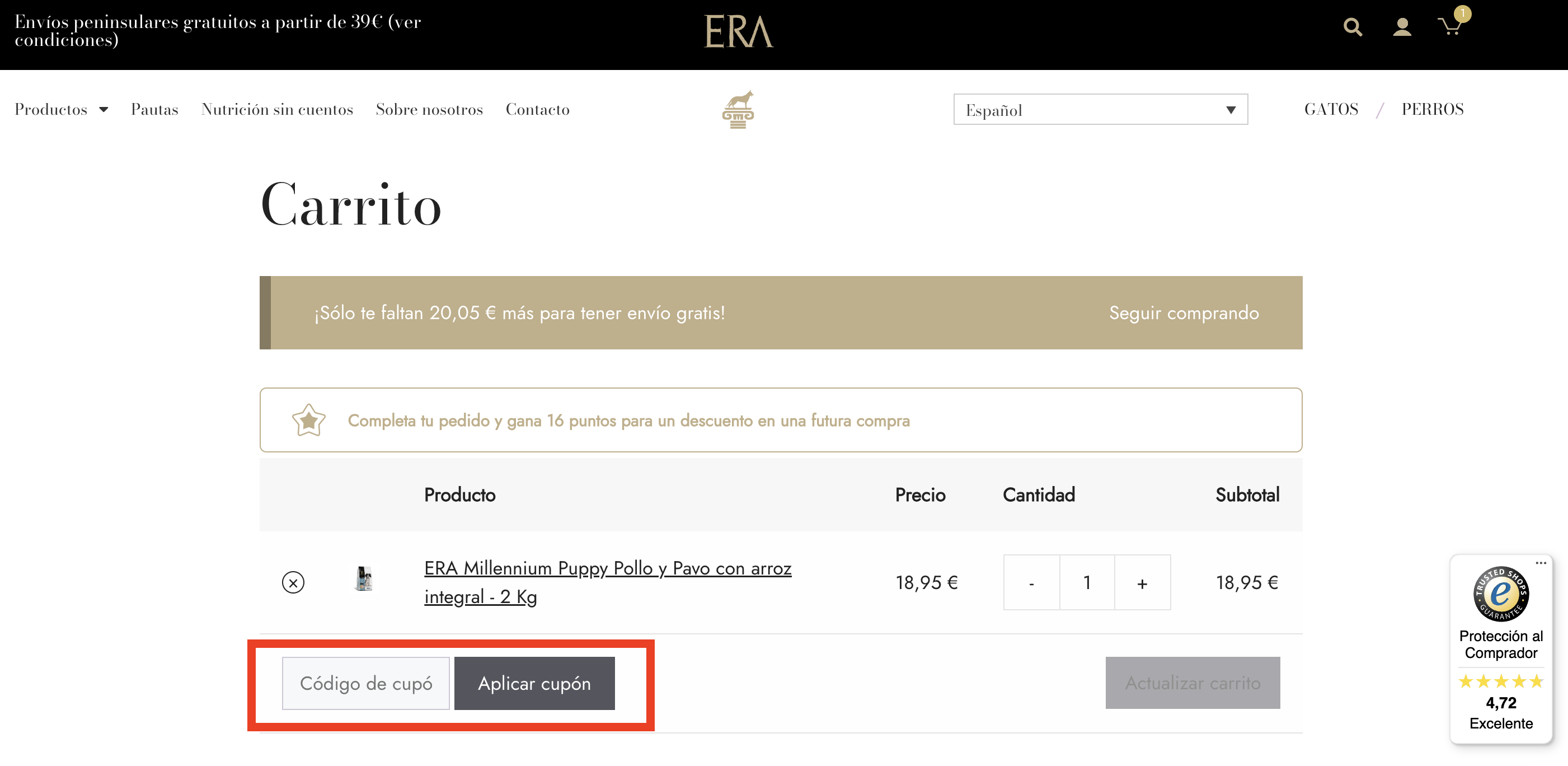
Task: Open ERA Millennium Puppy product link
Action: (x=608, y=583)
